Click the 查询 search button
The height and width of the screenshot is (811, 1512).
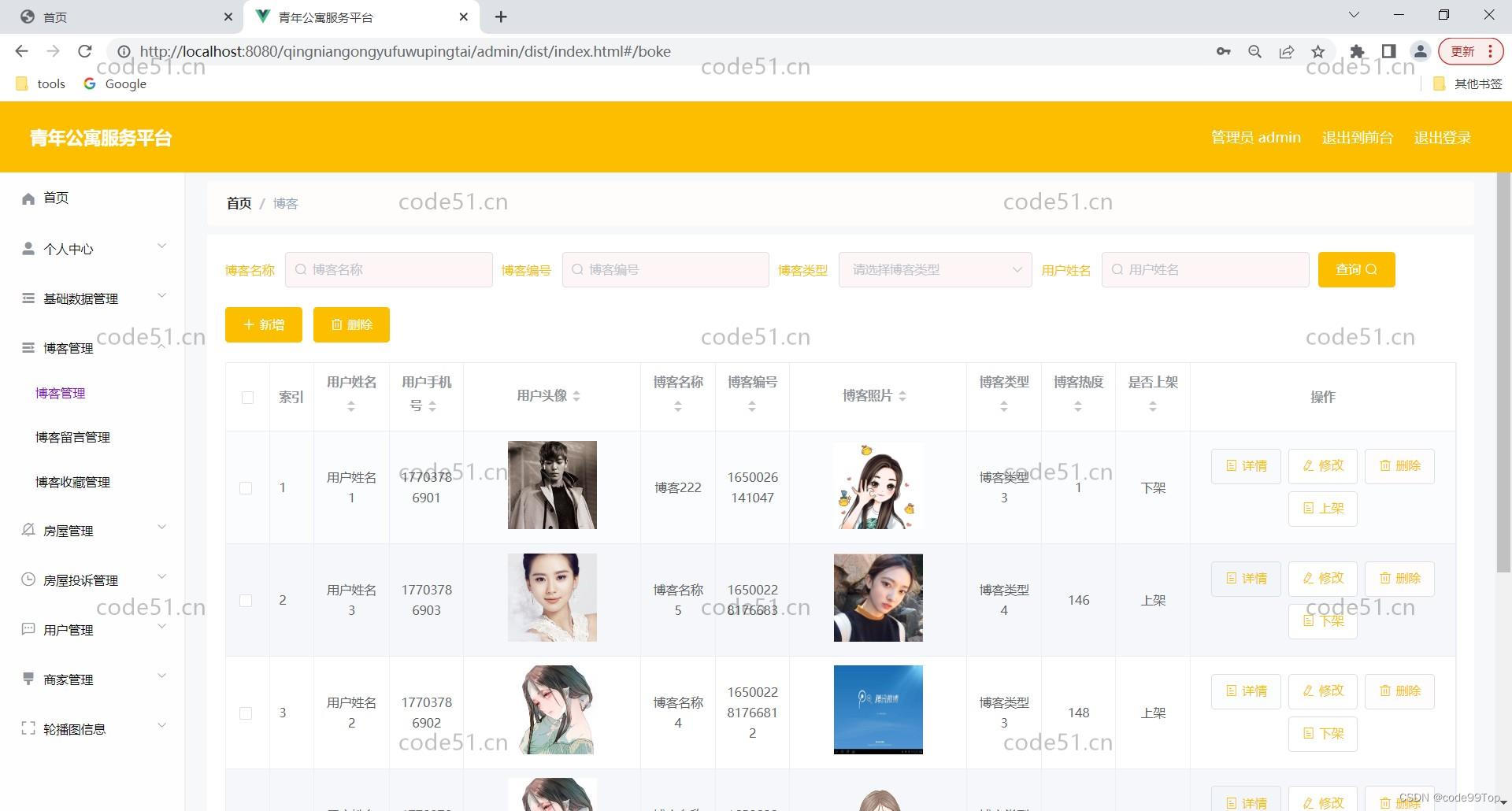[1356, 269]
